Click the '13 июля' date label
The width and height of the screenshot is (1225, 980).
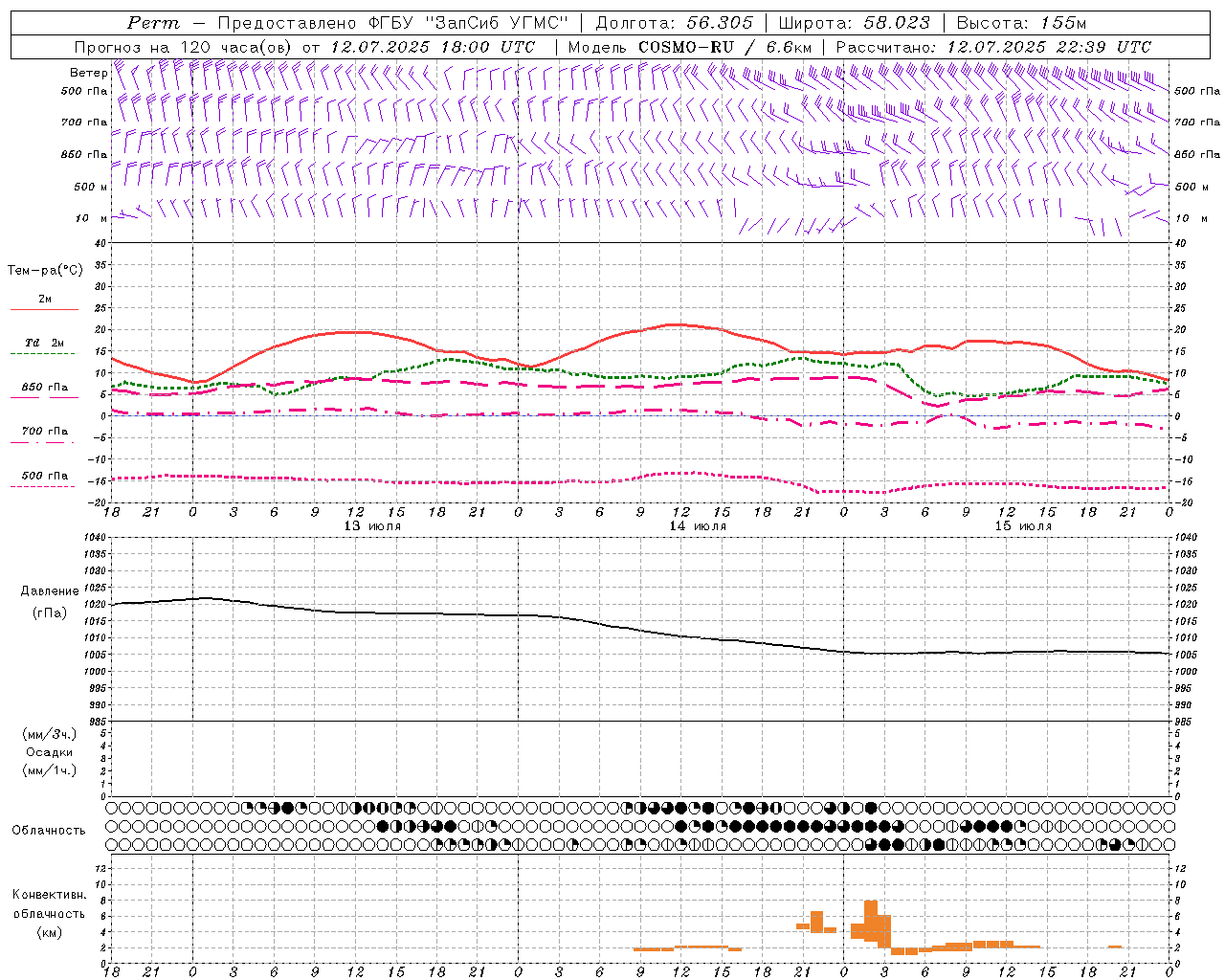point(372,526)
